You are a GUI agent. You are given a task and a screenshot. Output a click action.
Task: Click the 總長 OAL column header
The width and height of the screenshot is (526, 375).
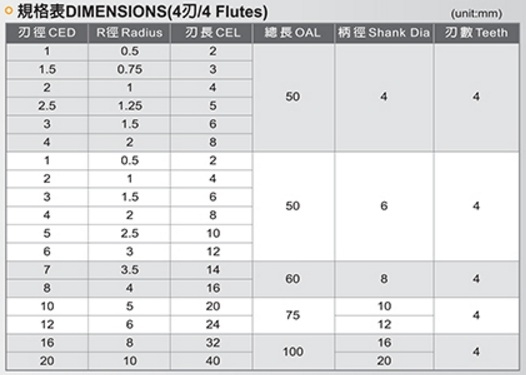coord(293,33)
